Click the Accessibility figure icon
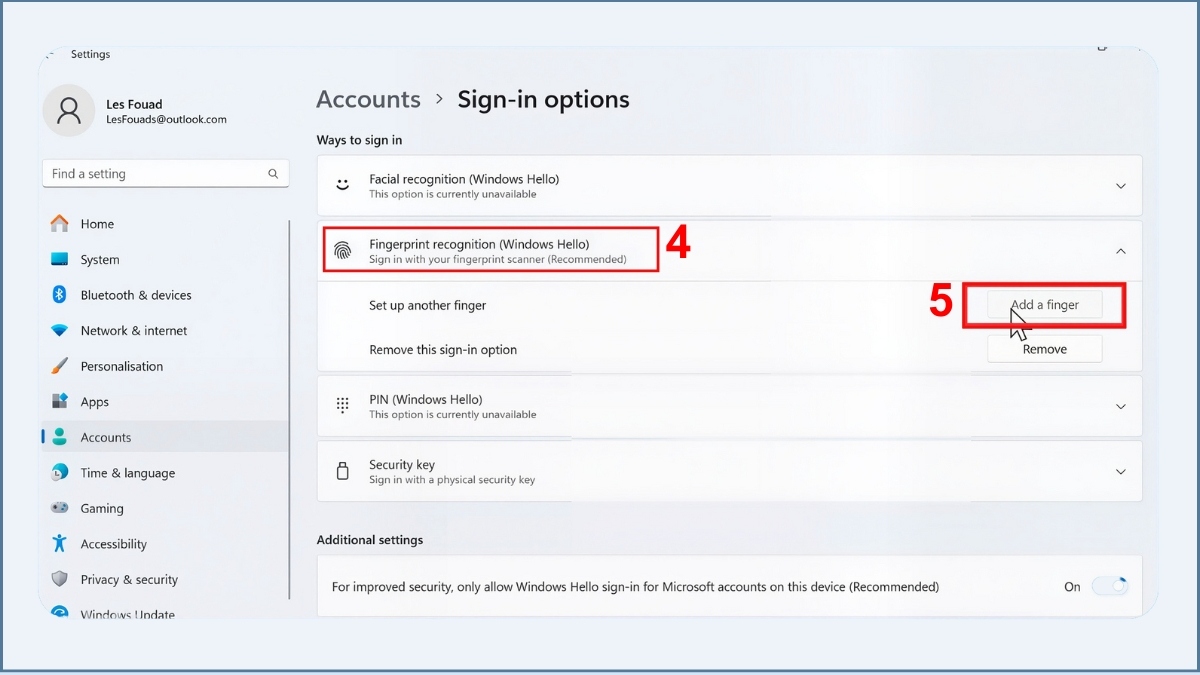The width and height of the screenshot is (1200, 675). click(60, 544)
